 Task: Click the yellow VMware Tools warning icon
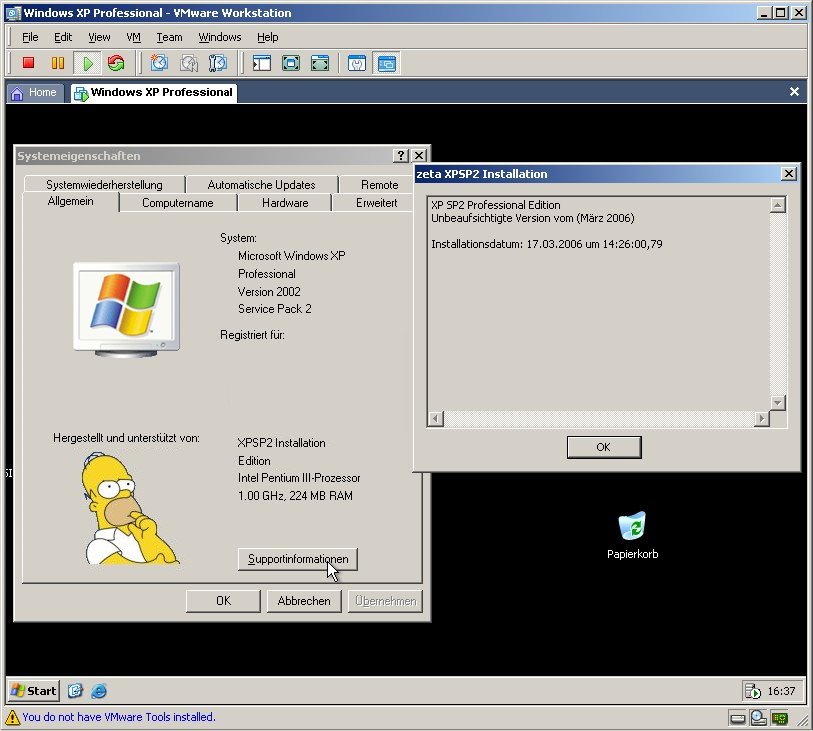pyautogui.click(x=12, y=718)
